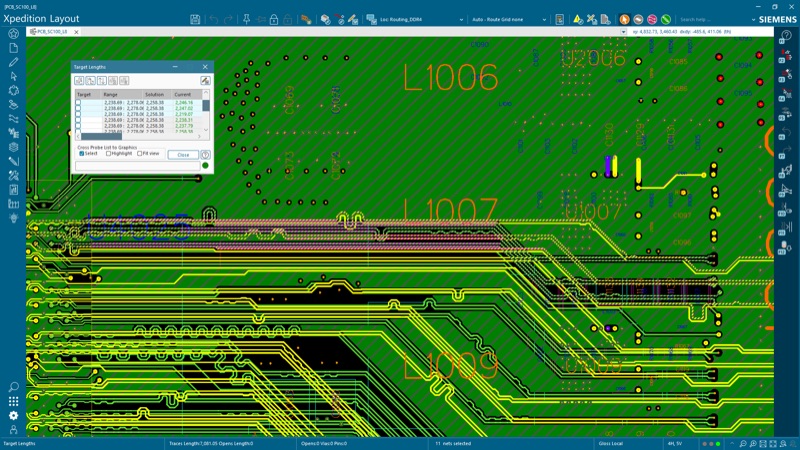Open the gear Setup icon in left sidebar
800x450 pixels.
tap(13, 90)
